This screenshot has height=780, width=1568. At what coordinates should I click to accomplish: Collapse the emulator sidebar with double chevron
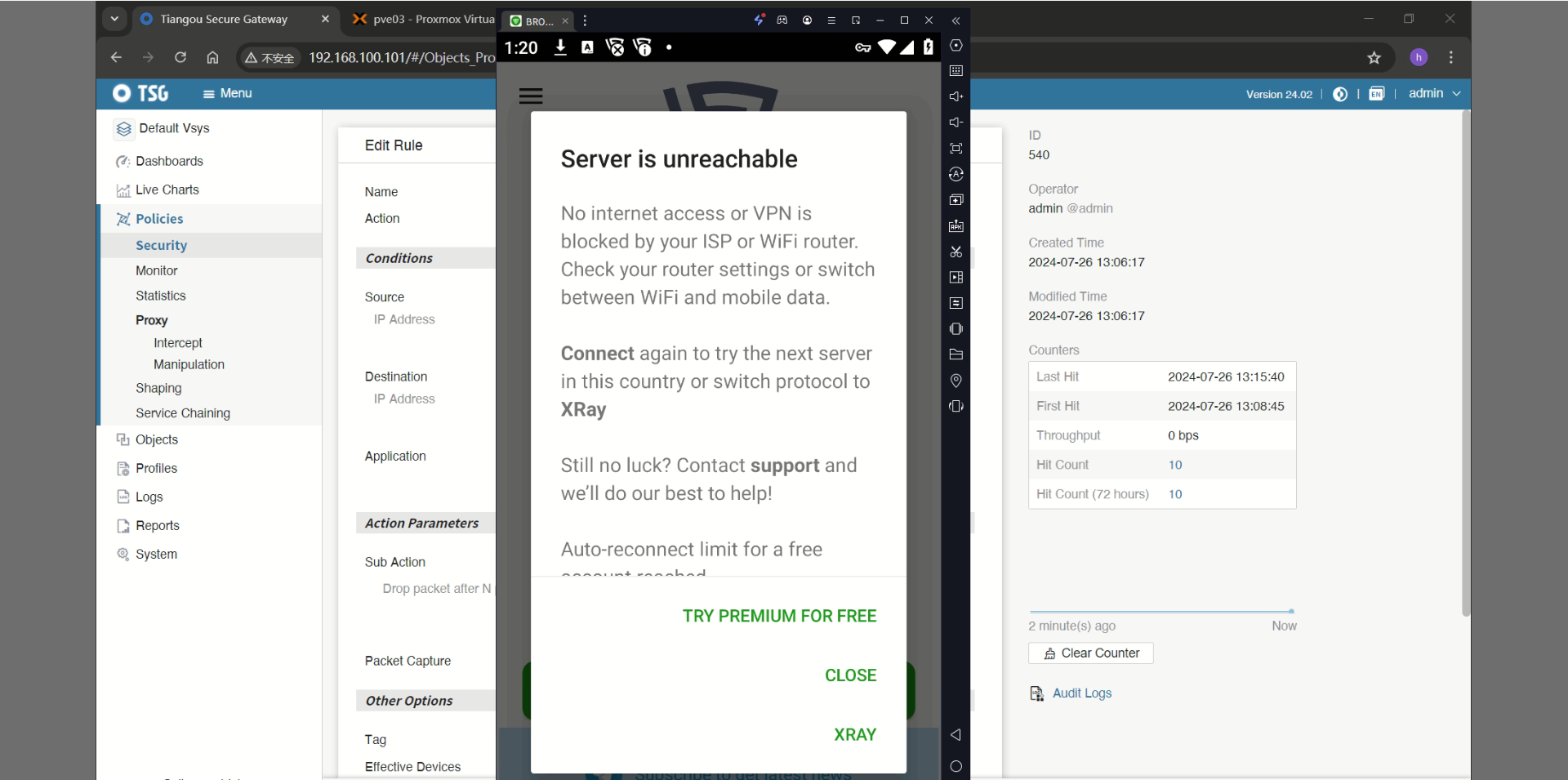click(955, 20)
